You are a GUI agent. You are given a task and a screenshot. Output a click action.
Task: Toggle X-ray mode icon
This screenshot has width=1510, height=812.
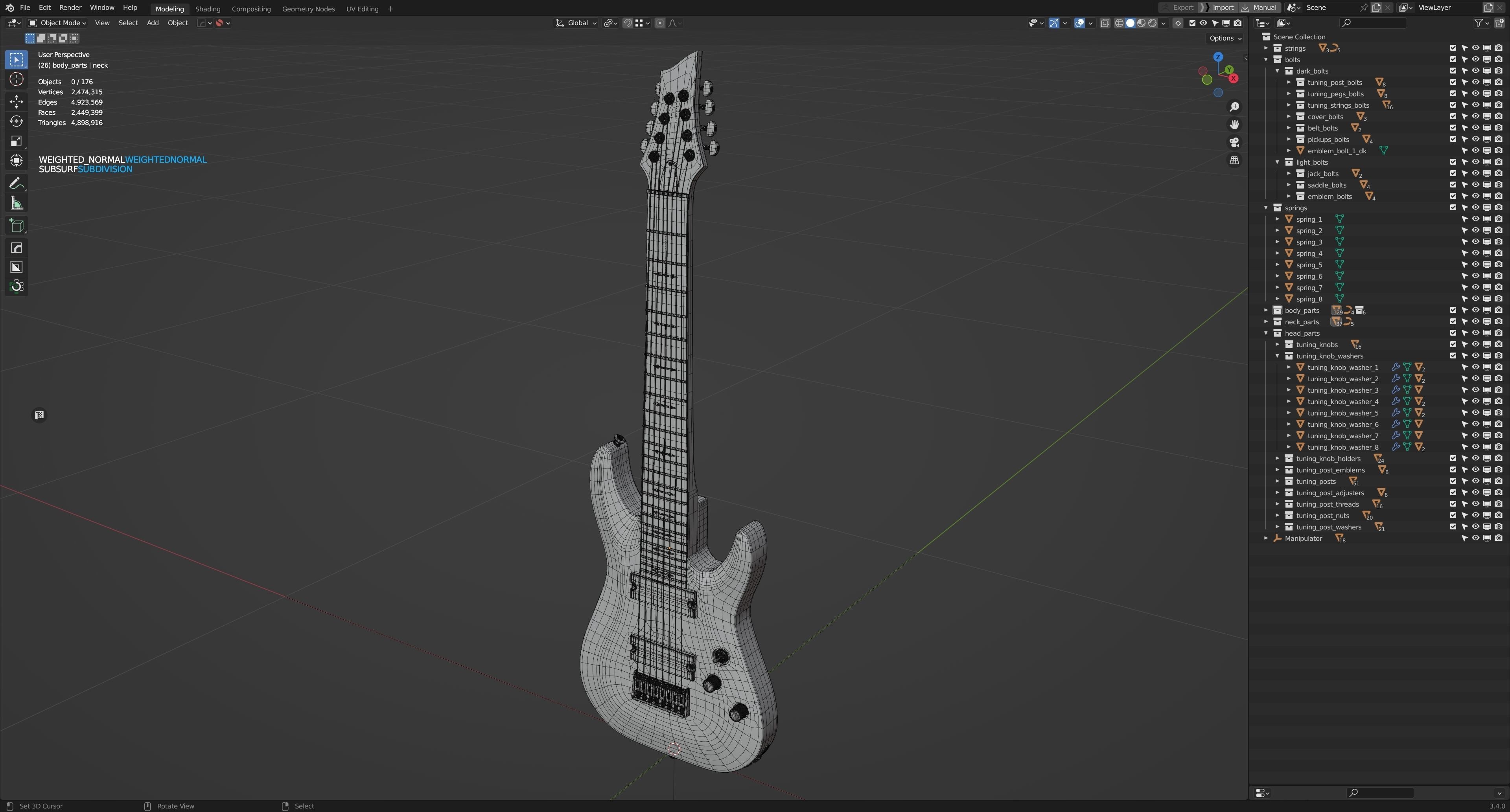1105,23
